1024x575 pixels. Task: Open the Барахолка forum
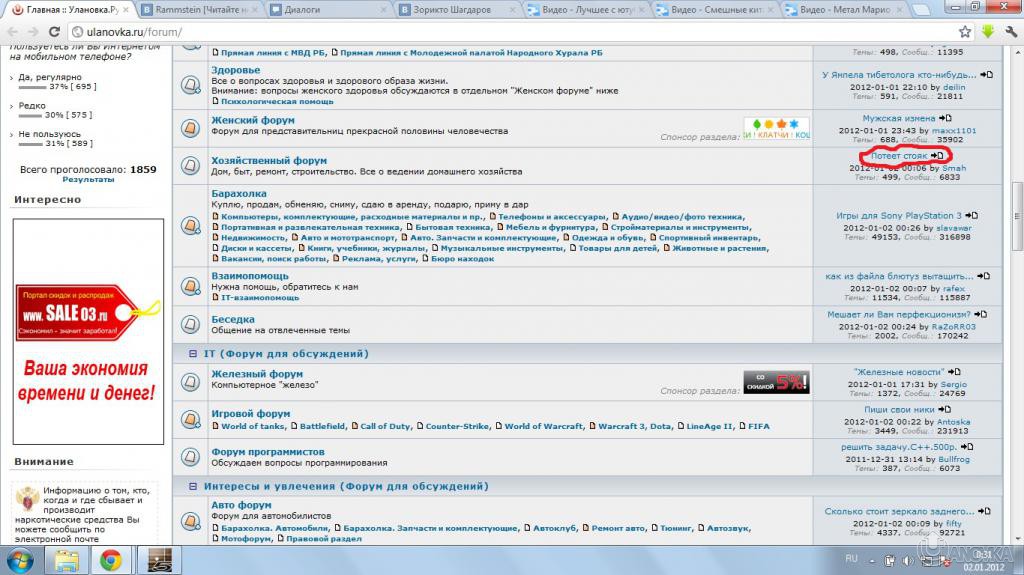tap(239, 193)
